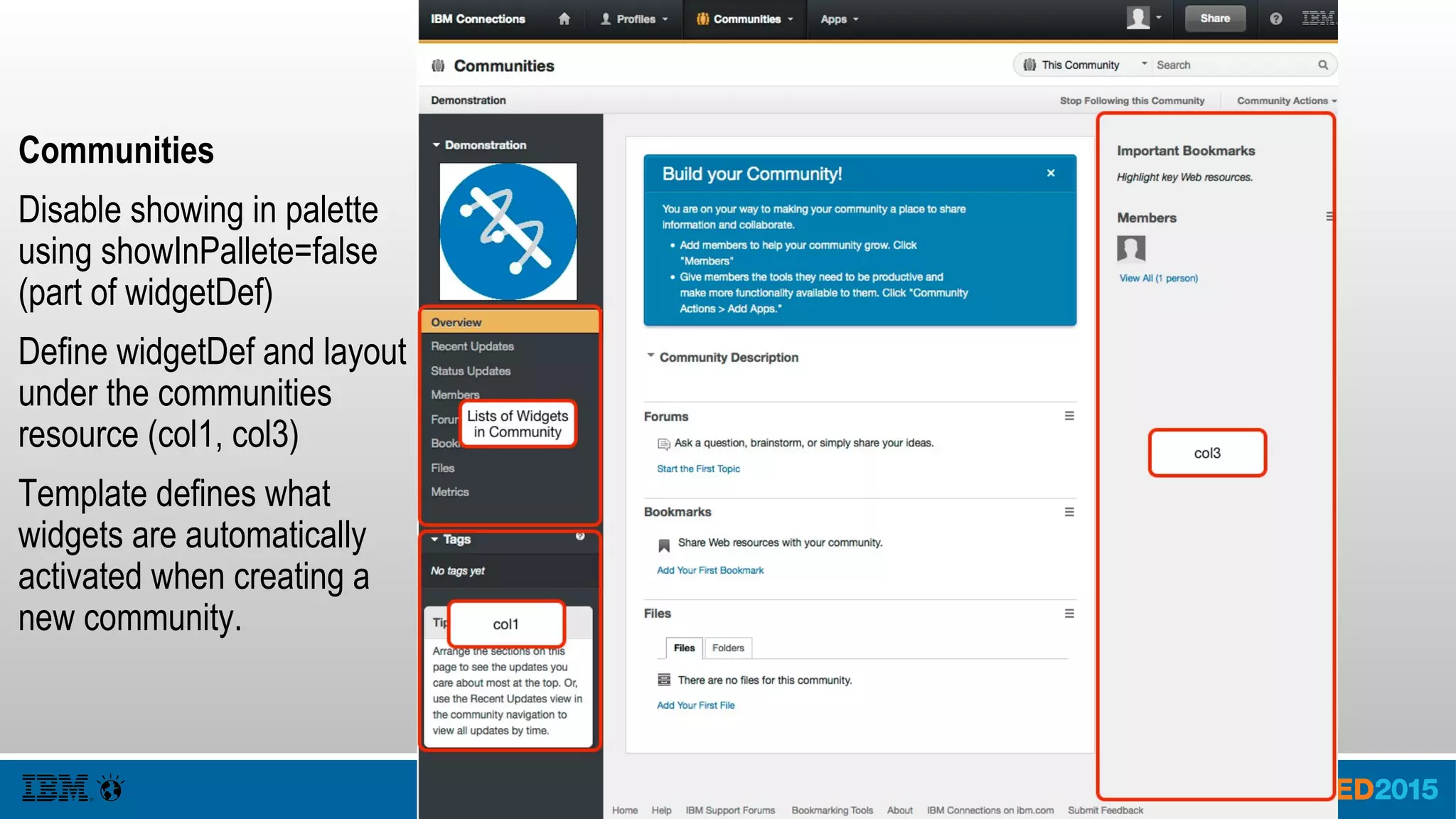1456x819 pixels.
Task: Close the Build your Community banner
Action: pyautogui.click(x=1051, y=173)
